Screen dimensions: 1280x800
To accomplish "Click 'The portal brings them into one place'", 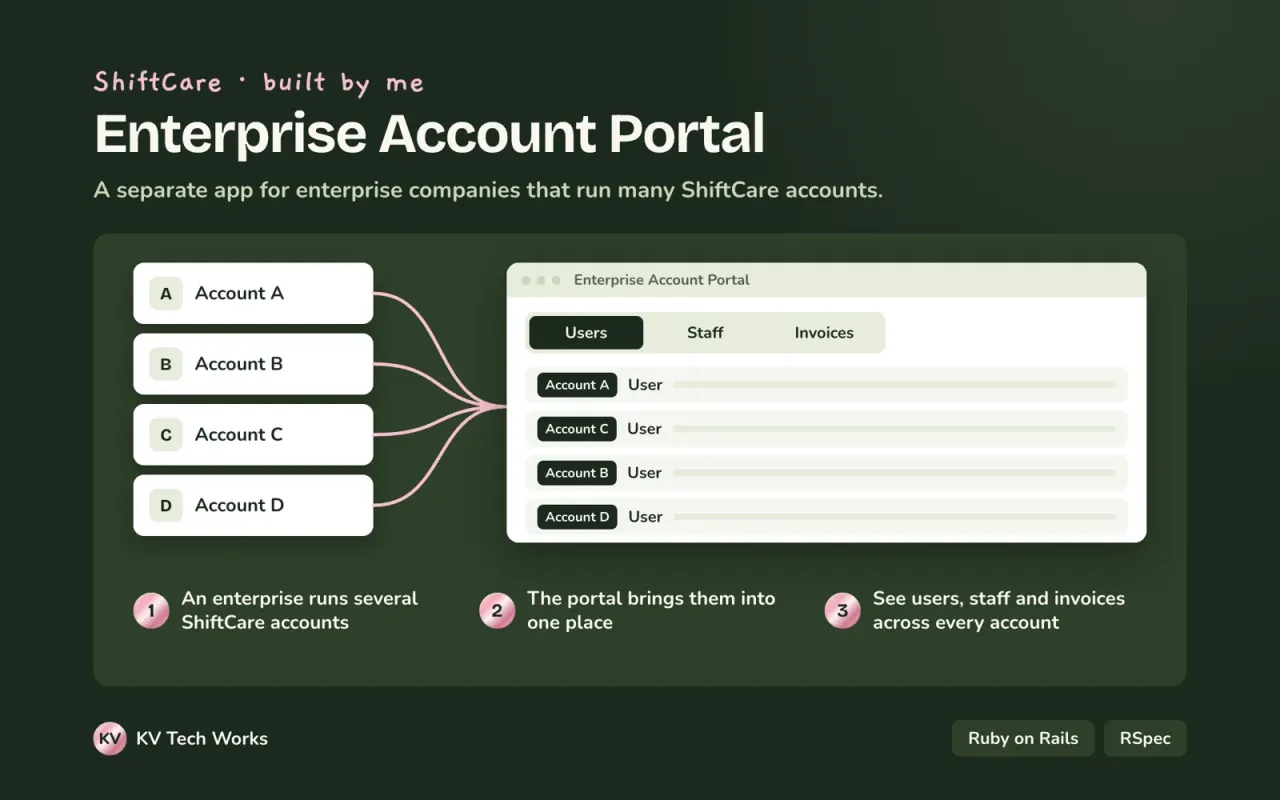I will pyautogui.click(x=651, y=610).
